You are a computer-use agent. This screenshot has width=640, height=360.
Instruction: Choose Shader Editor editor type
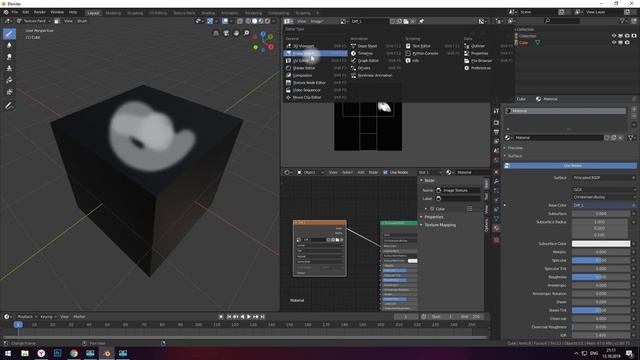(x=315, y=68)
